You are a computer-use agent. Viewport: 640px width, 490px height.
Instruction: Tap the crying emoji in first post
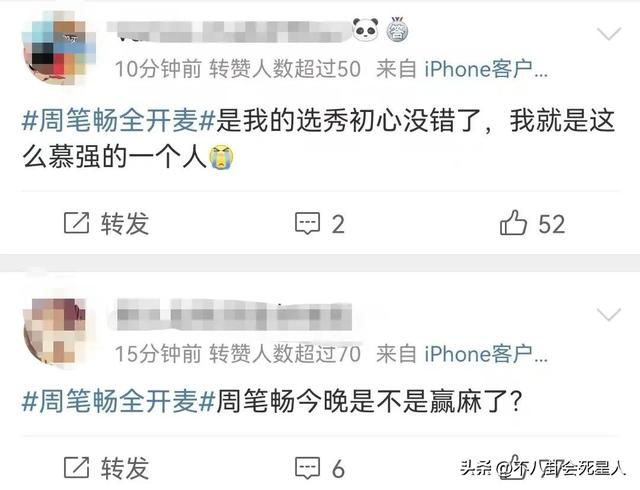click(221, 156)
